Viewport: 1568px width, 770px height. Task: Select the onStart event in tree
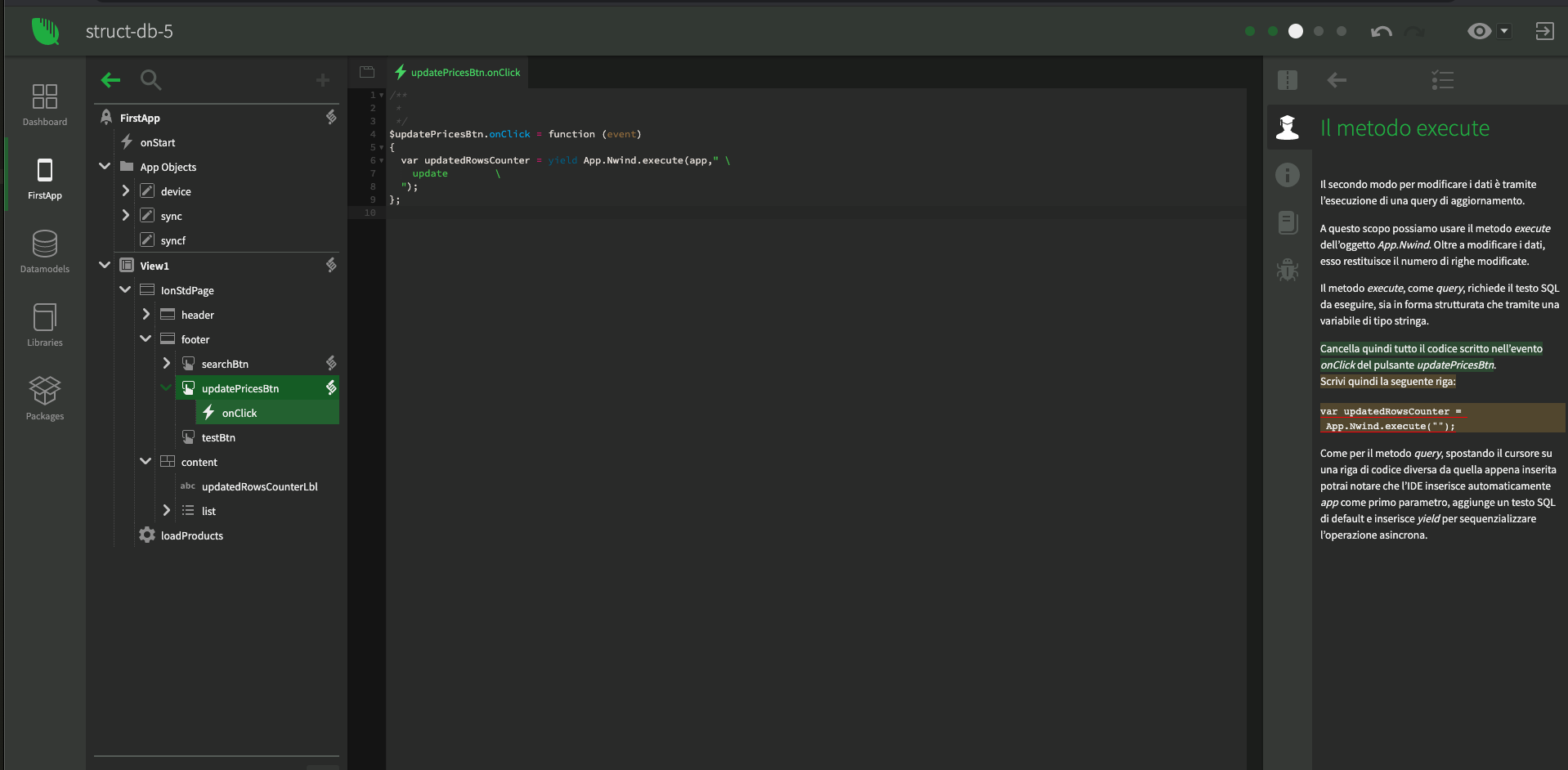158,142
